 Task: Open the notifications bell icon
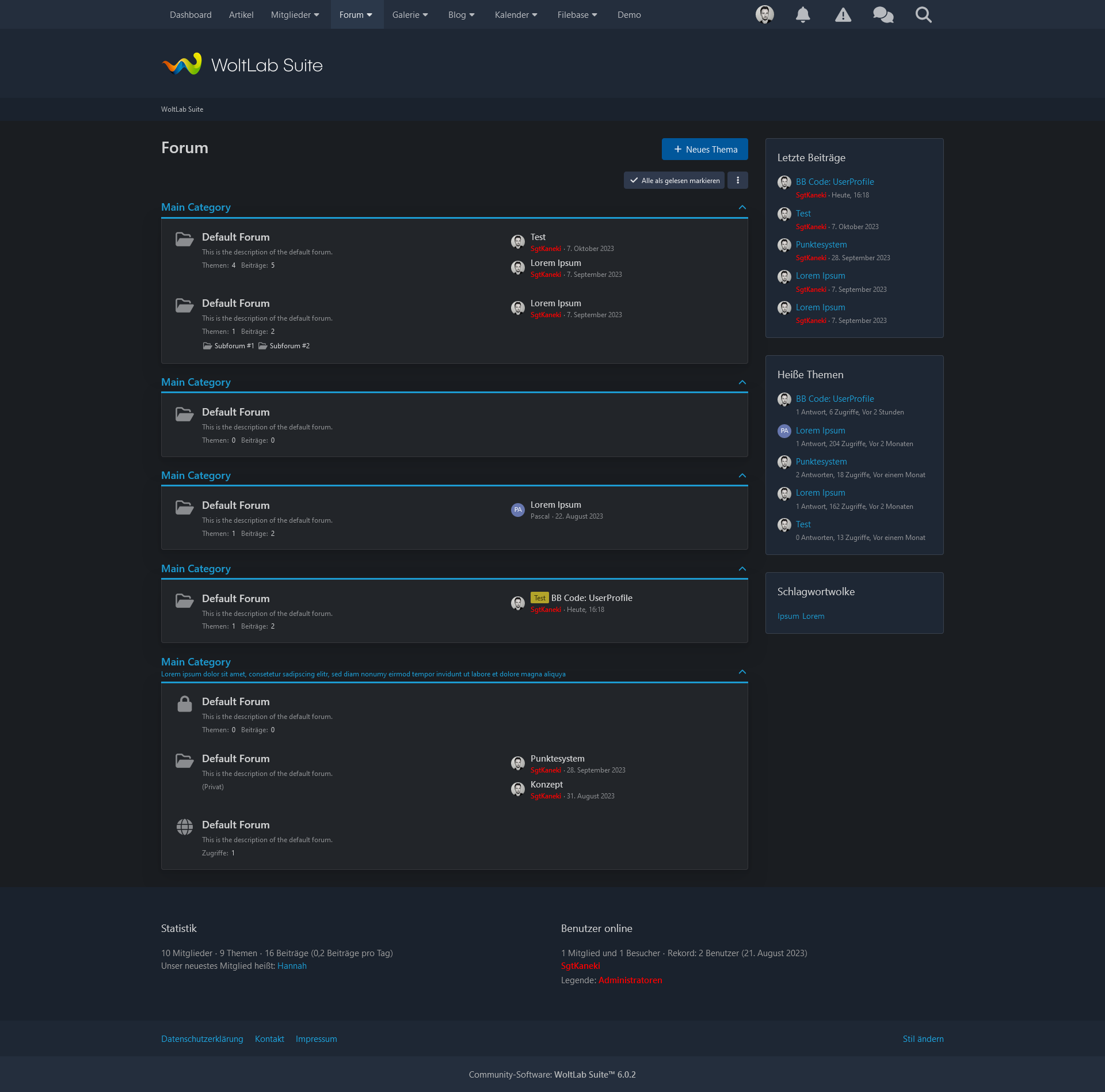pyautogui.click(x=803, y=14)
